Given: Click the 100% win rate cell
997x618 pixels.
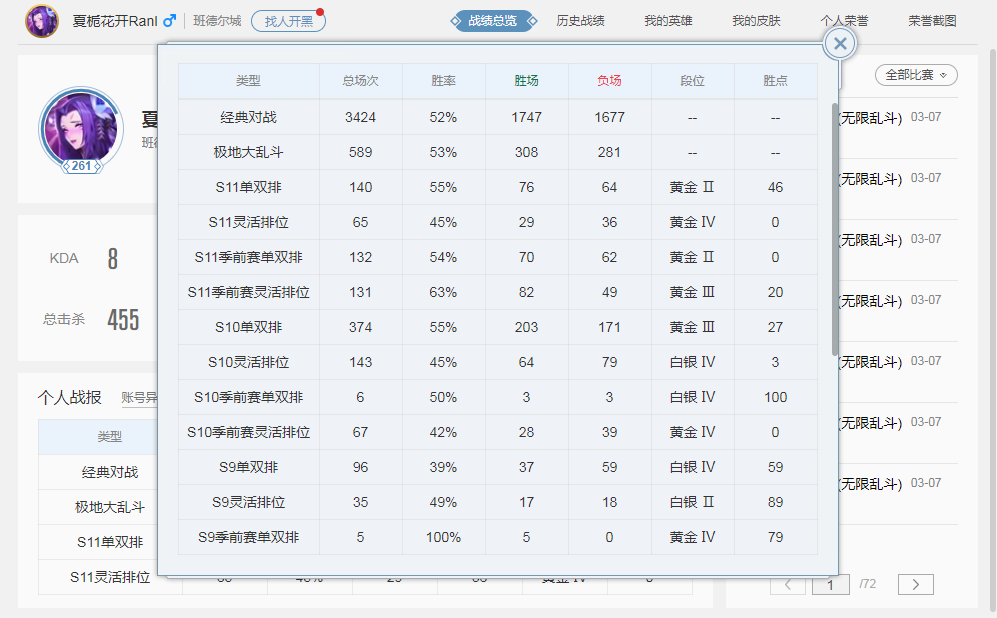Looking at the screenshot, I should pyautogui.click(x=443, y=537).
